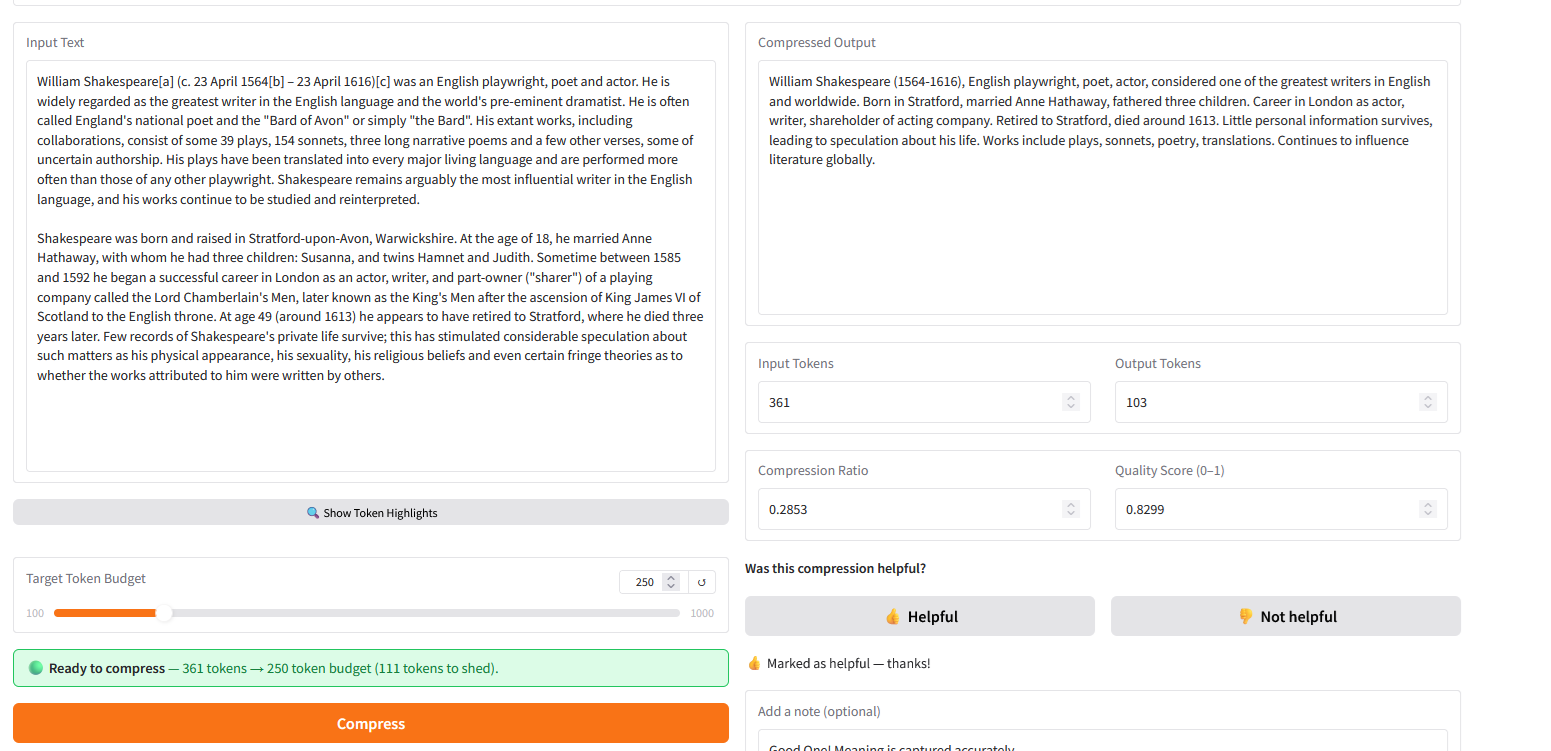Click the Compress button
Screen dimensions: 1551x751
click(x=370, y=723)
